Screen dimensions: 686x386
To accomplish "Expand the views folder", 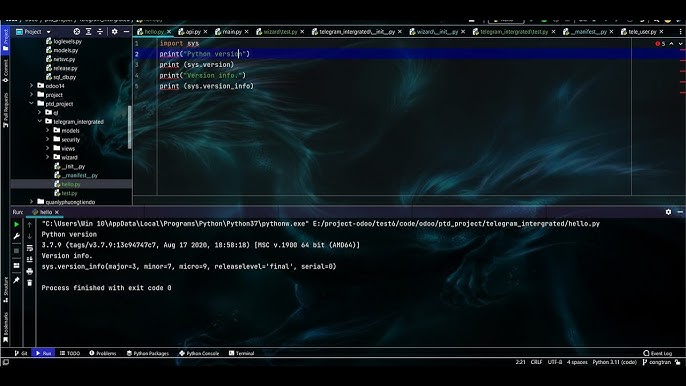I will [47, 148].
